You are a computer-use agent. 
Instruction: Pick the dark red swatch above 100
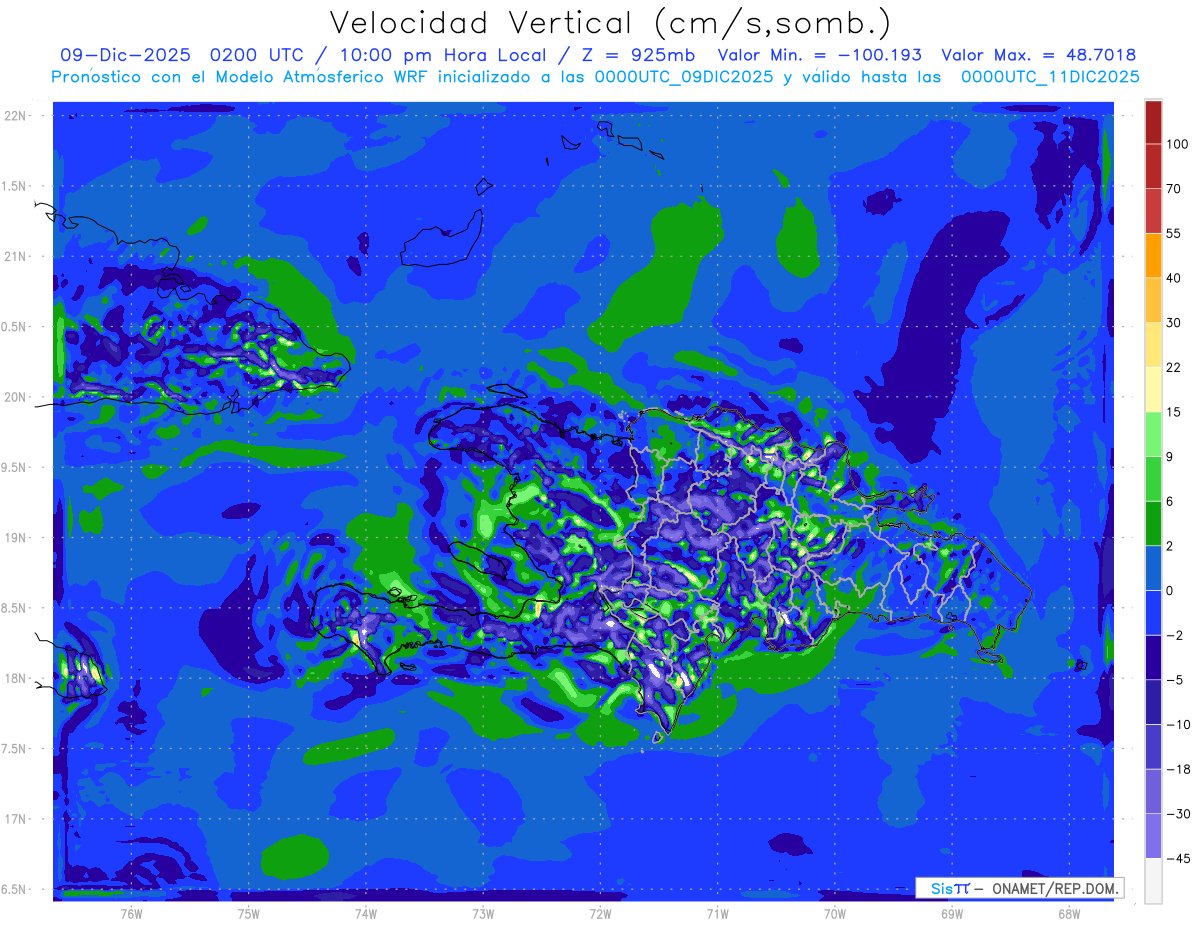[x=1153, y=121]
